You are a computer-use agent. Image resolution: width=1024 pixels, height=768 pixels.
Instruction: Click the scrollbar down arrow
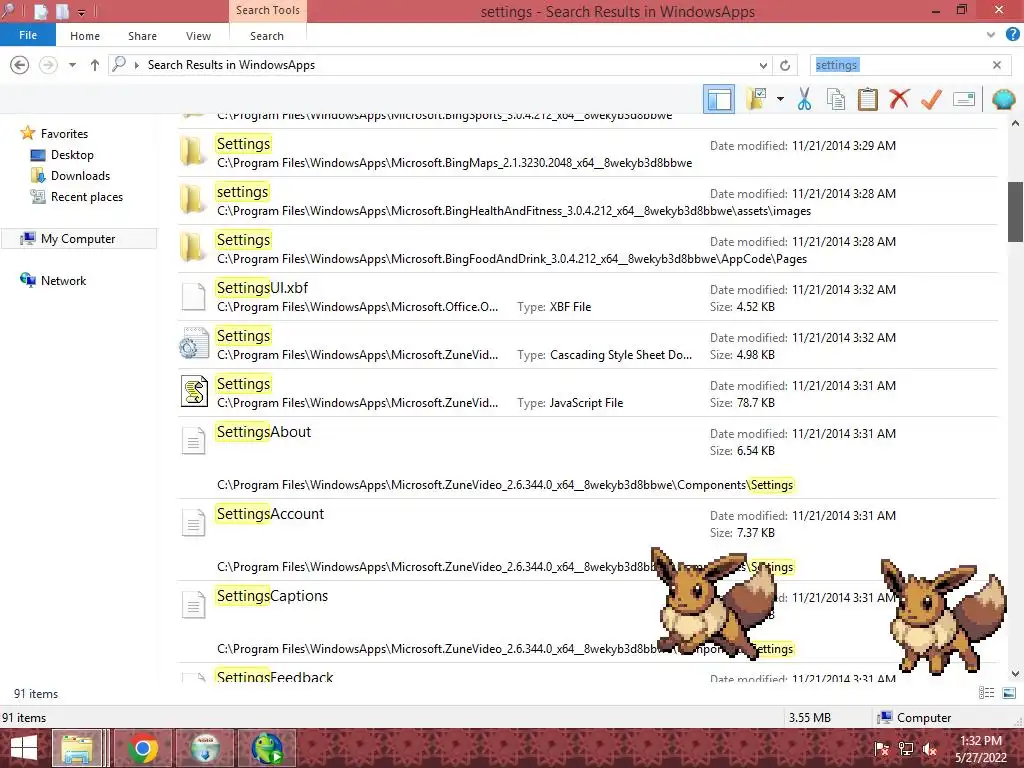click(1015, 674)
